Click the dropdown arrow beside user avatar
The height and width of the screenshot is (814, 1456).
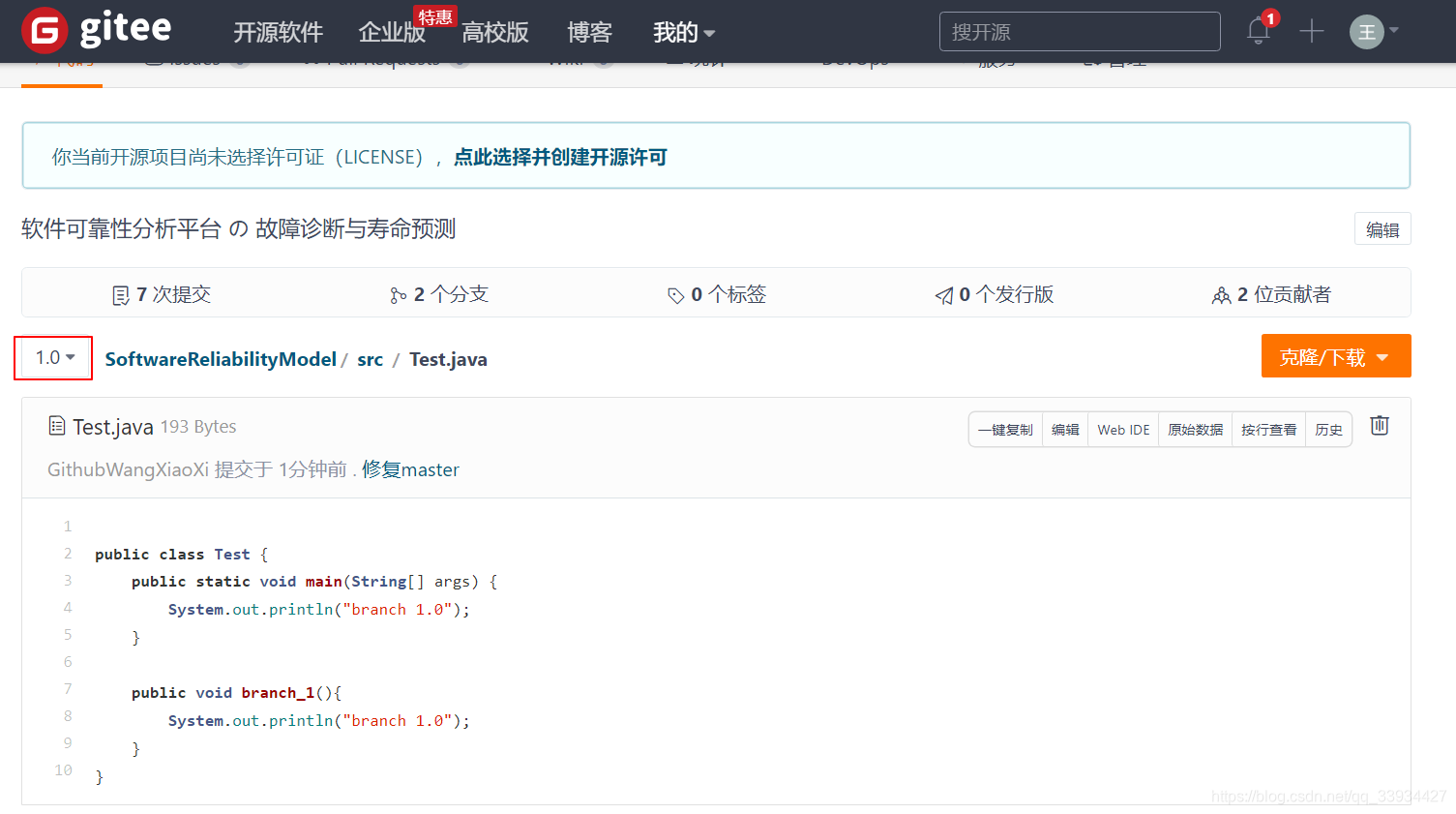point(1394,31)
